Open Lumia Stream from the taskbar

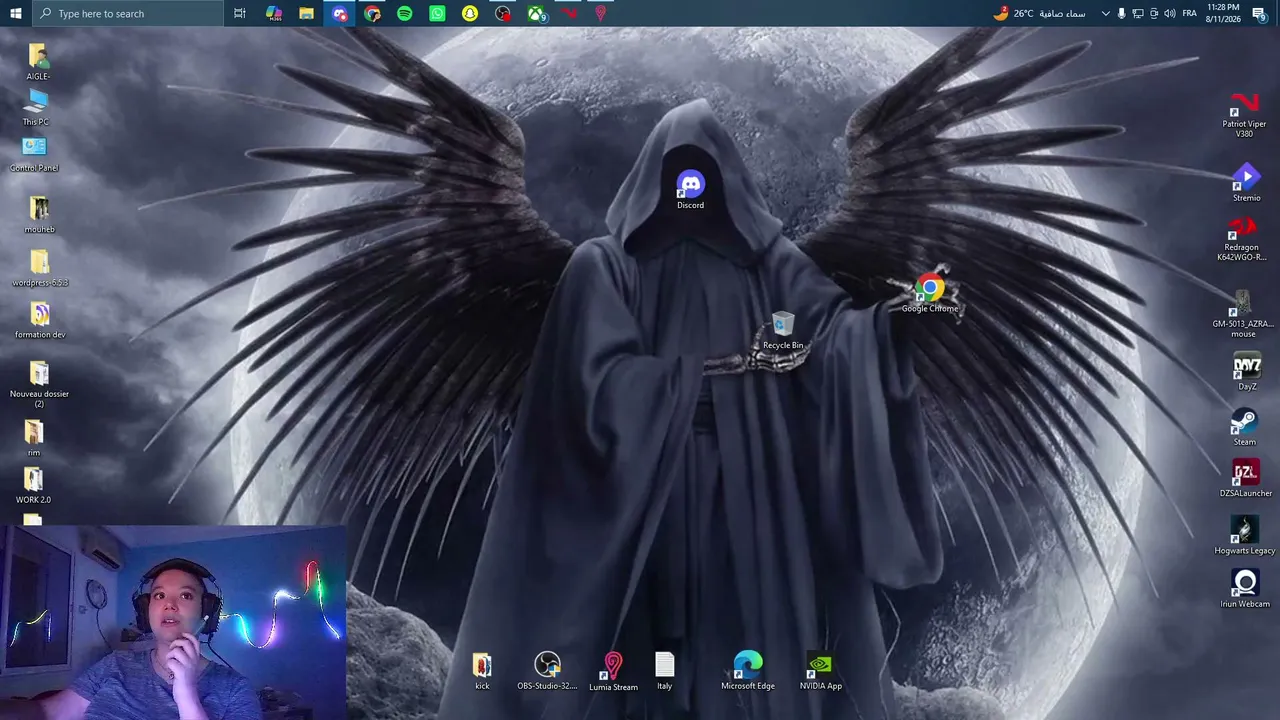(x=601, y=13)
